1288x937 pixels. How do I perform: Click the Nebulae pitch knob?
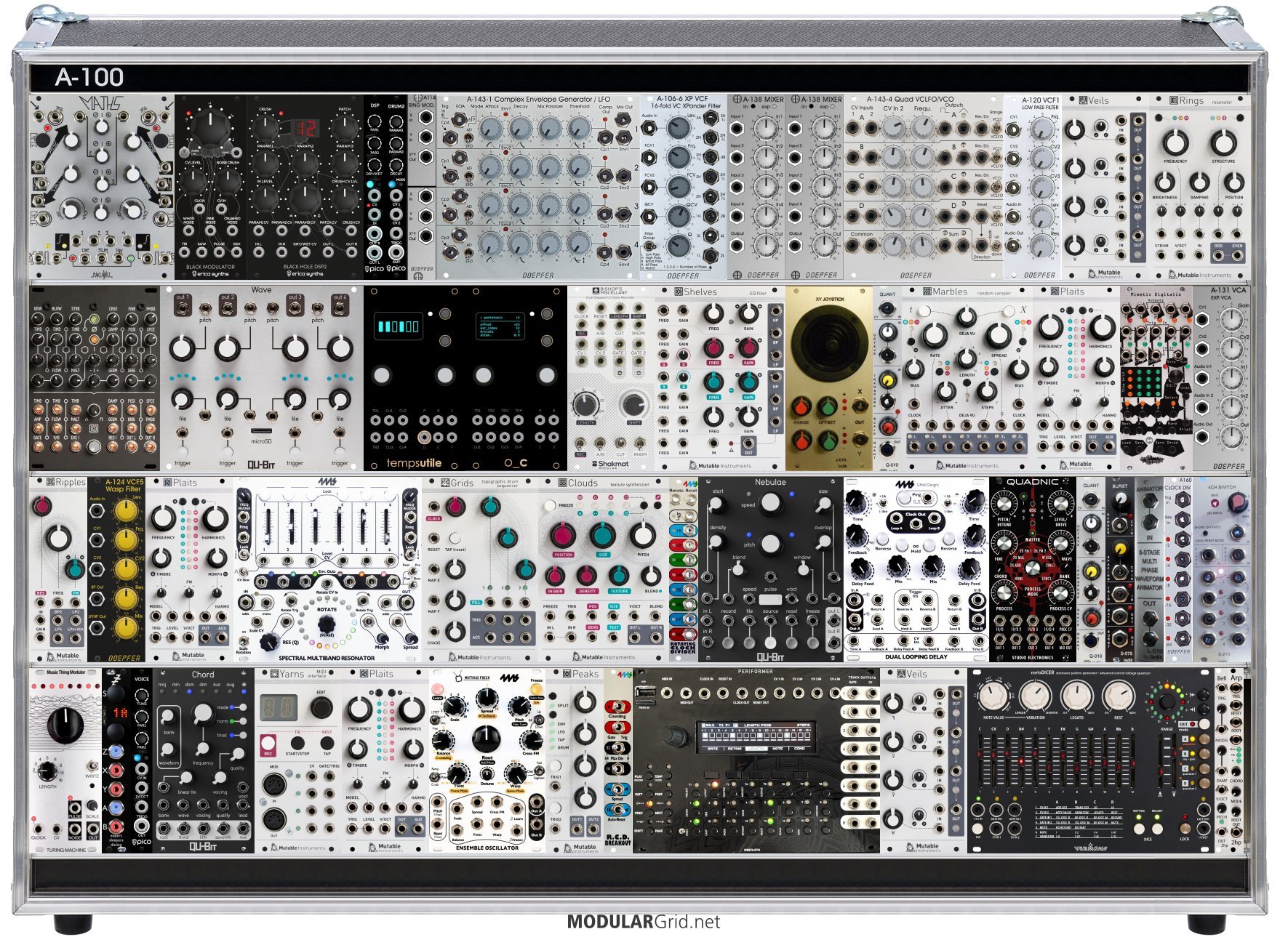[770, 543]
